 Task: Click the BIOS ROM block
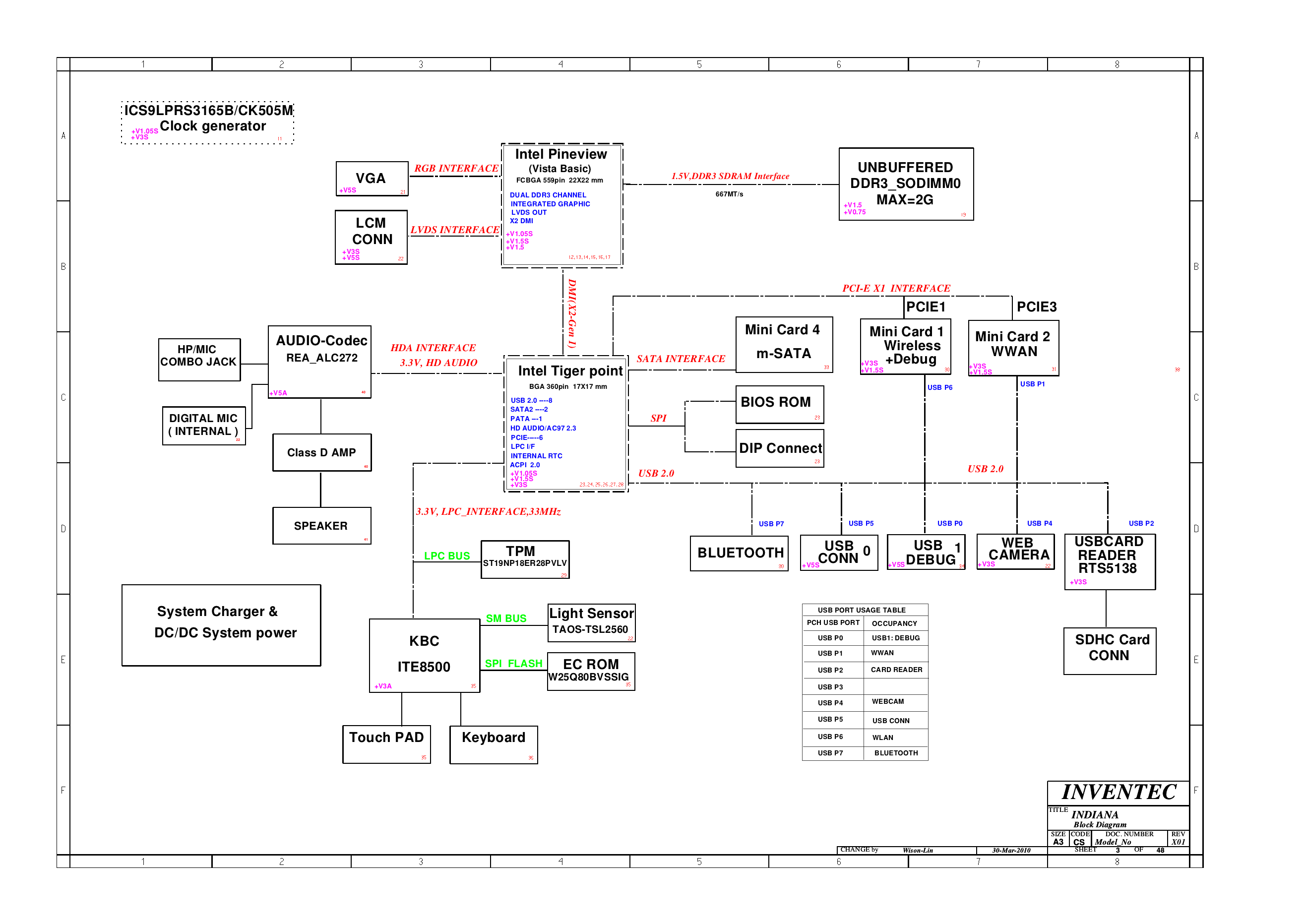(779, 404)
